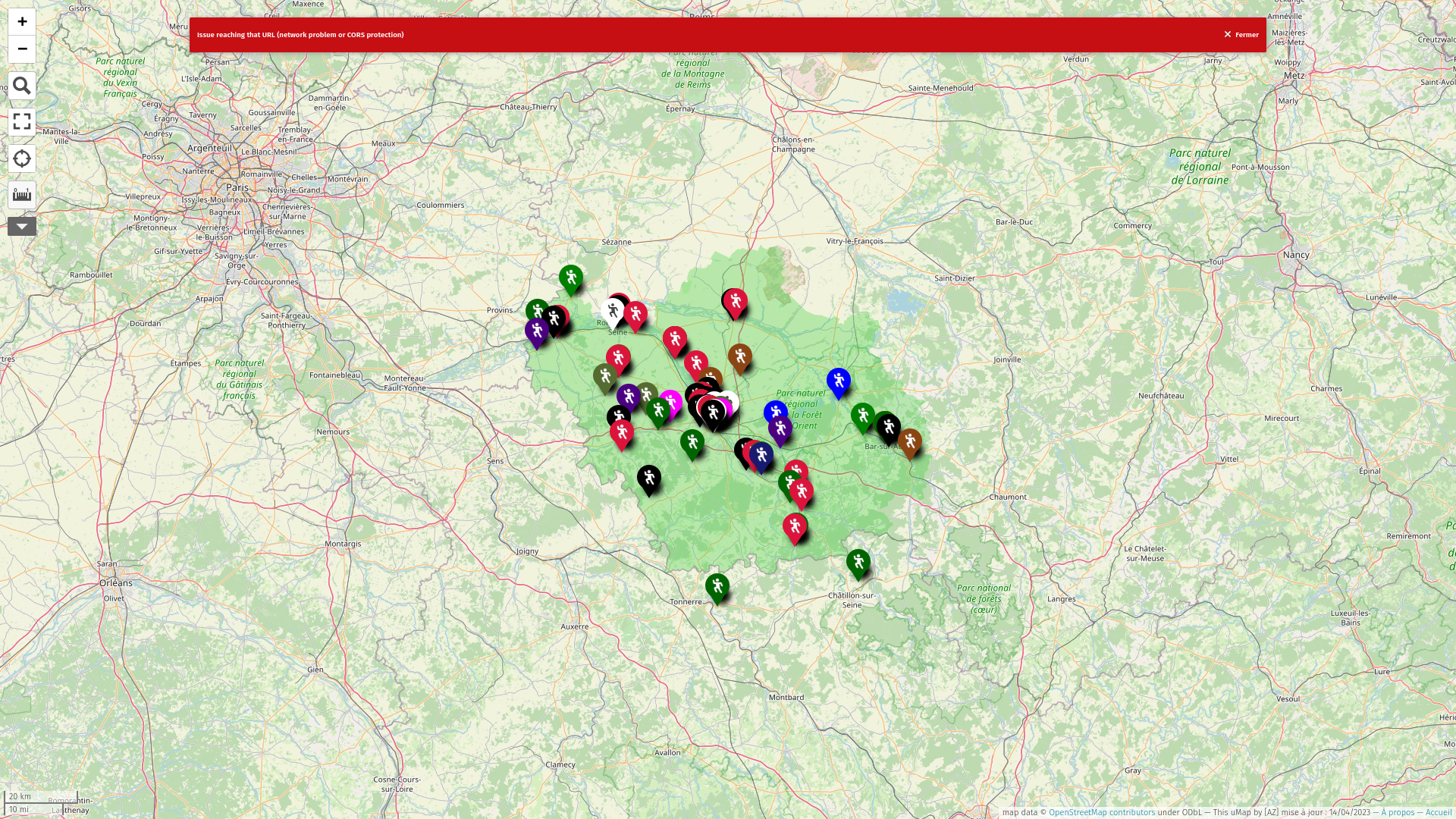Image resolution: width=1456 pixels, height=819 pixels.
Task: Click the green marker near Tonnerre
Action: [717, 586]
